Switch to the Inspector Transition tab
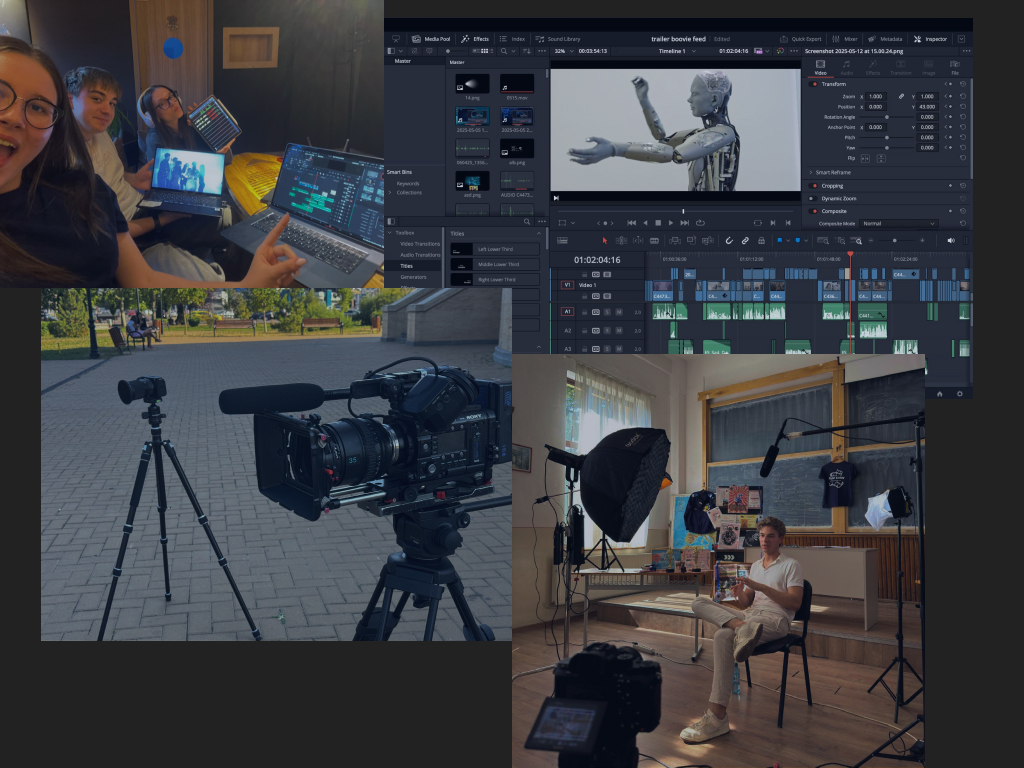This screenshot has width=1024, height=768. coord(901,67)
